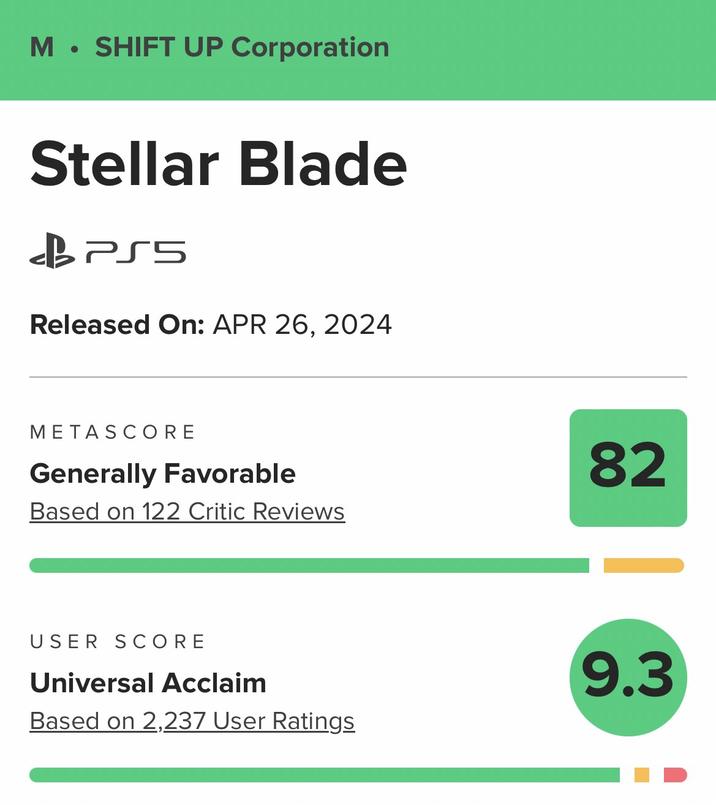Click the yellow segment of the Metascore bar
The width and height of the screenshot is (716, 805).
(x=645, y=563)
